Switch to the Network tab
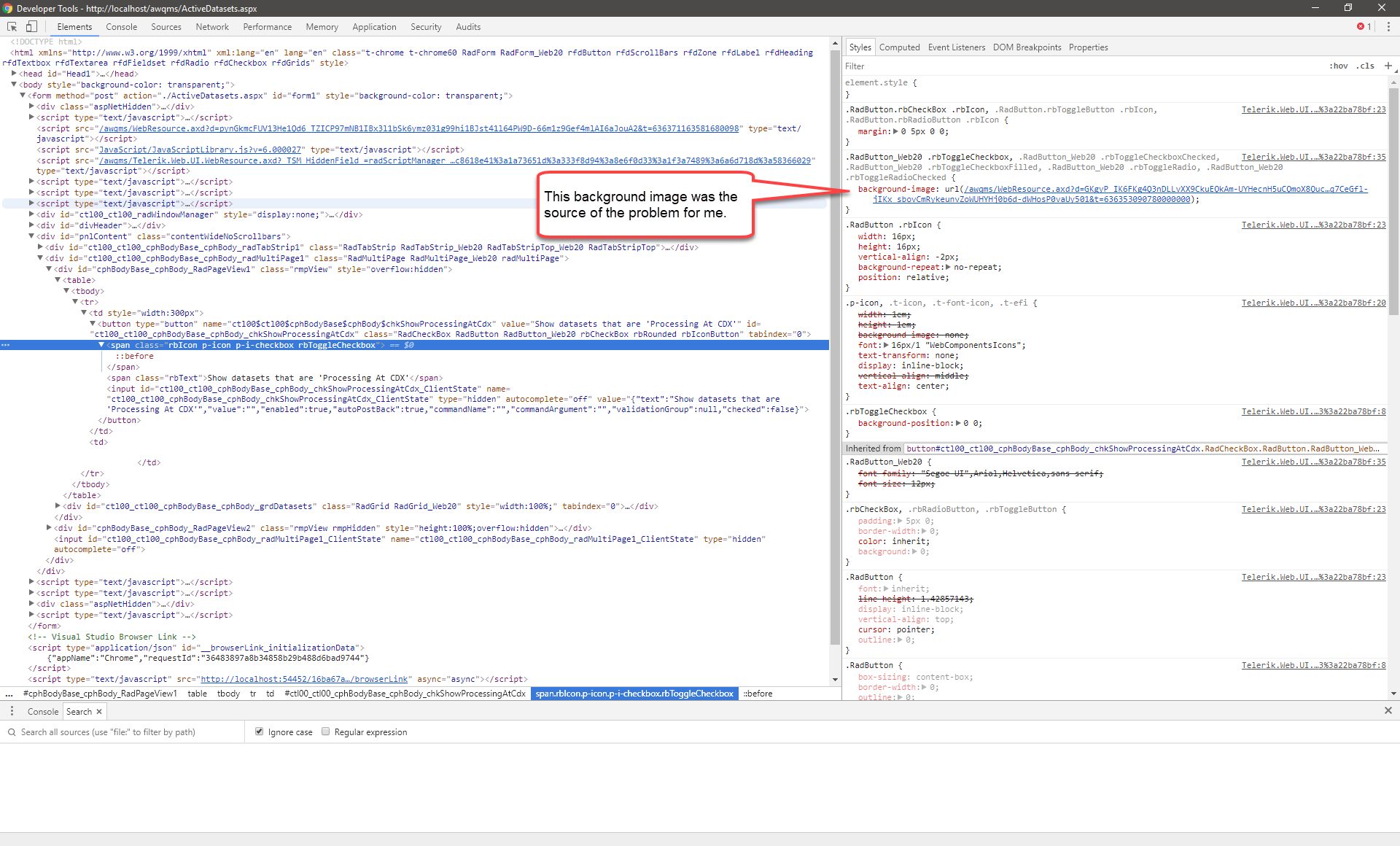1400x846 pixels. coord(211,27)
